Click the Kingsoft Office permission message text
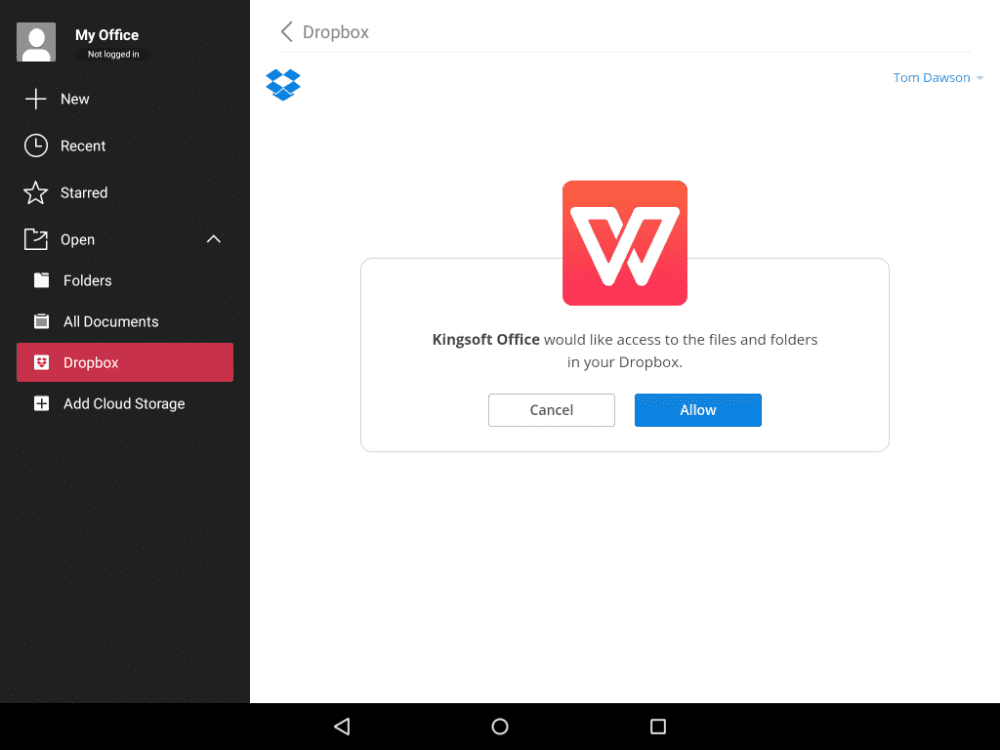Viewport: 1000px width, 750px height. (x=625, y=351)
